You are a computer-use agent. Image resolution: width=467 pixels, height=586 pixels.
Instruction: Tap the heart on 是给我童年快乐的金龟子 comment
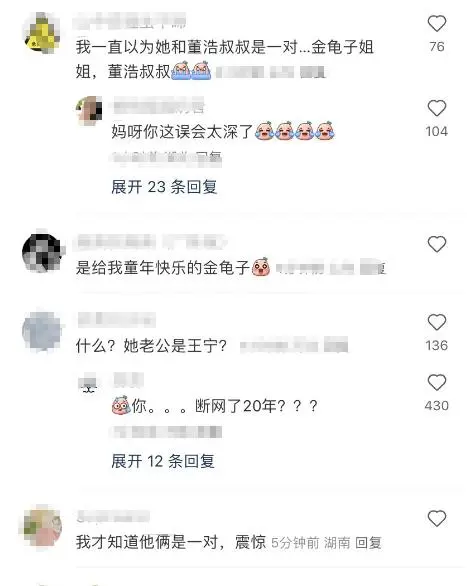click(436, 244)
